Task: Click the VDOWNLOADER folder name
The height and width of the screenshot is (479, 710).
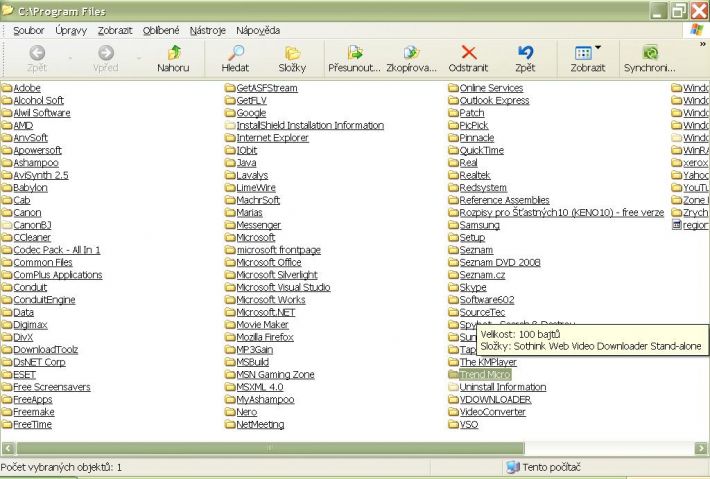Action: click(495, 399)
